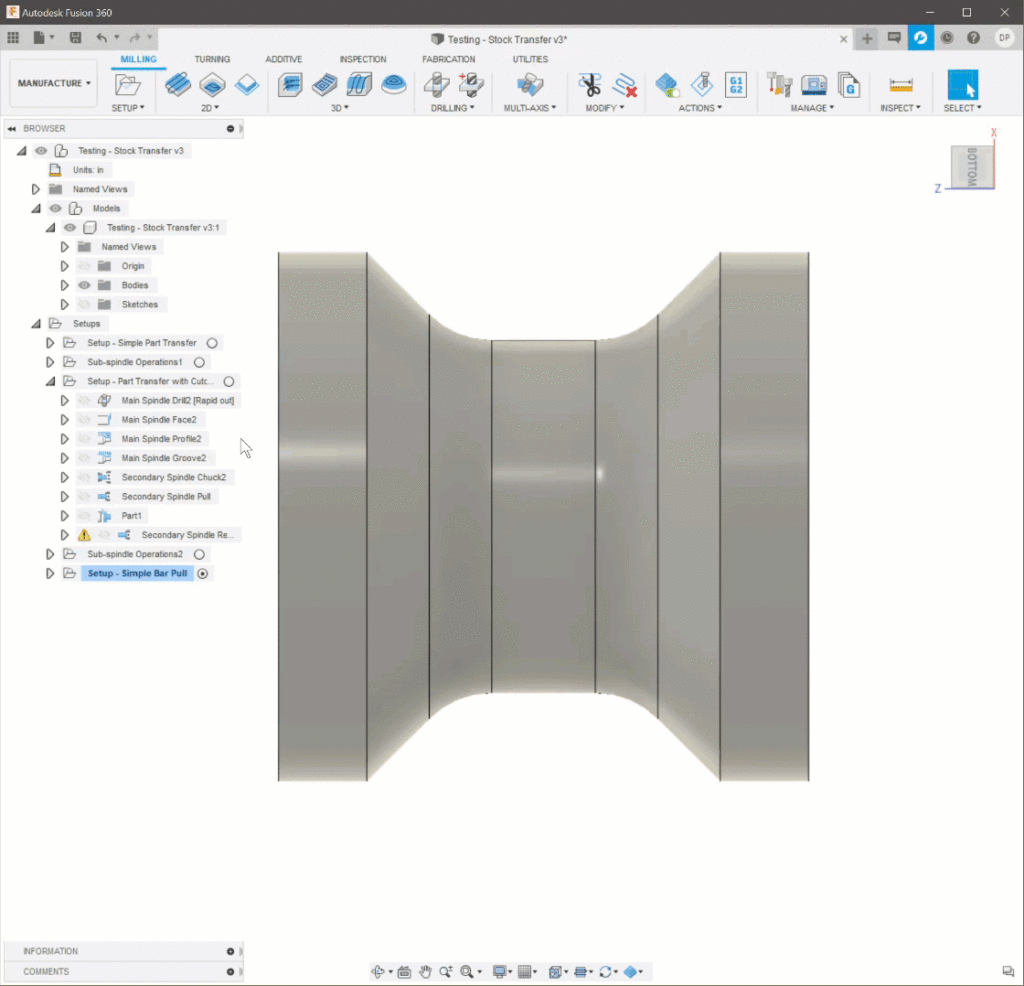Save the document with the floppy disk icon
This screenshot has height=986, width=1024.
coord(75,38)
